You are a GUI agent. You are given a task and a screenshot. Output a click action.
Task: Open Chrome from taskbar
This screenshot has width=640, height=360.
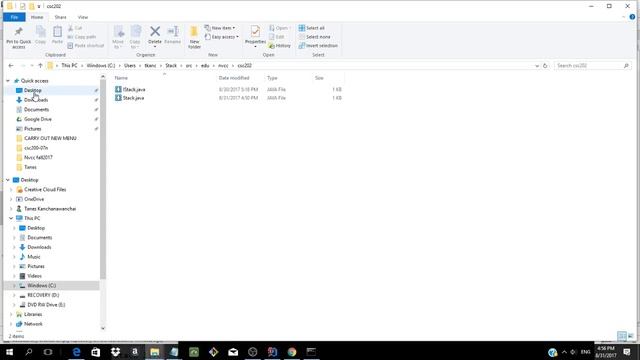coord(292,352)
